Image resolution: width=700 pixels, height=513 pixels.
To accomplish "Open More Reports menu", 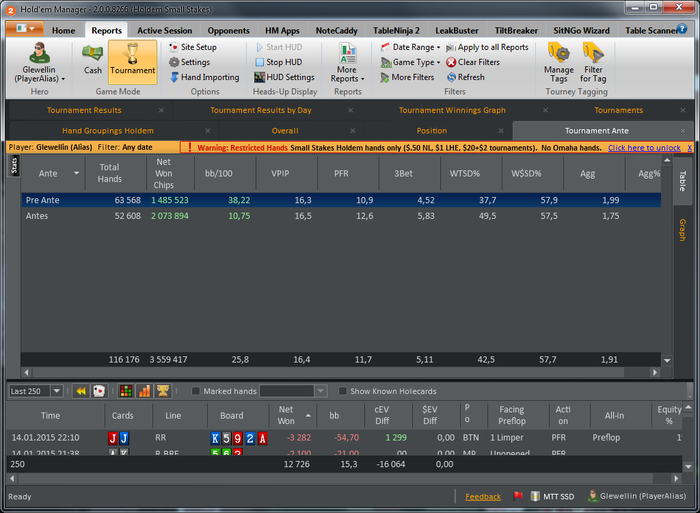I will (347, 63).
